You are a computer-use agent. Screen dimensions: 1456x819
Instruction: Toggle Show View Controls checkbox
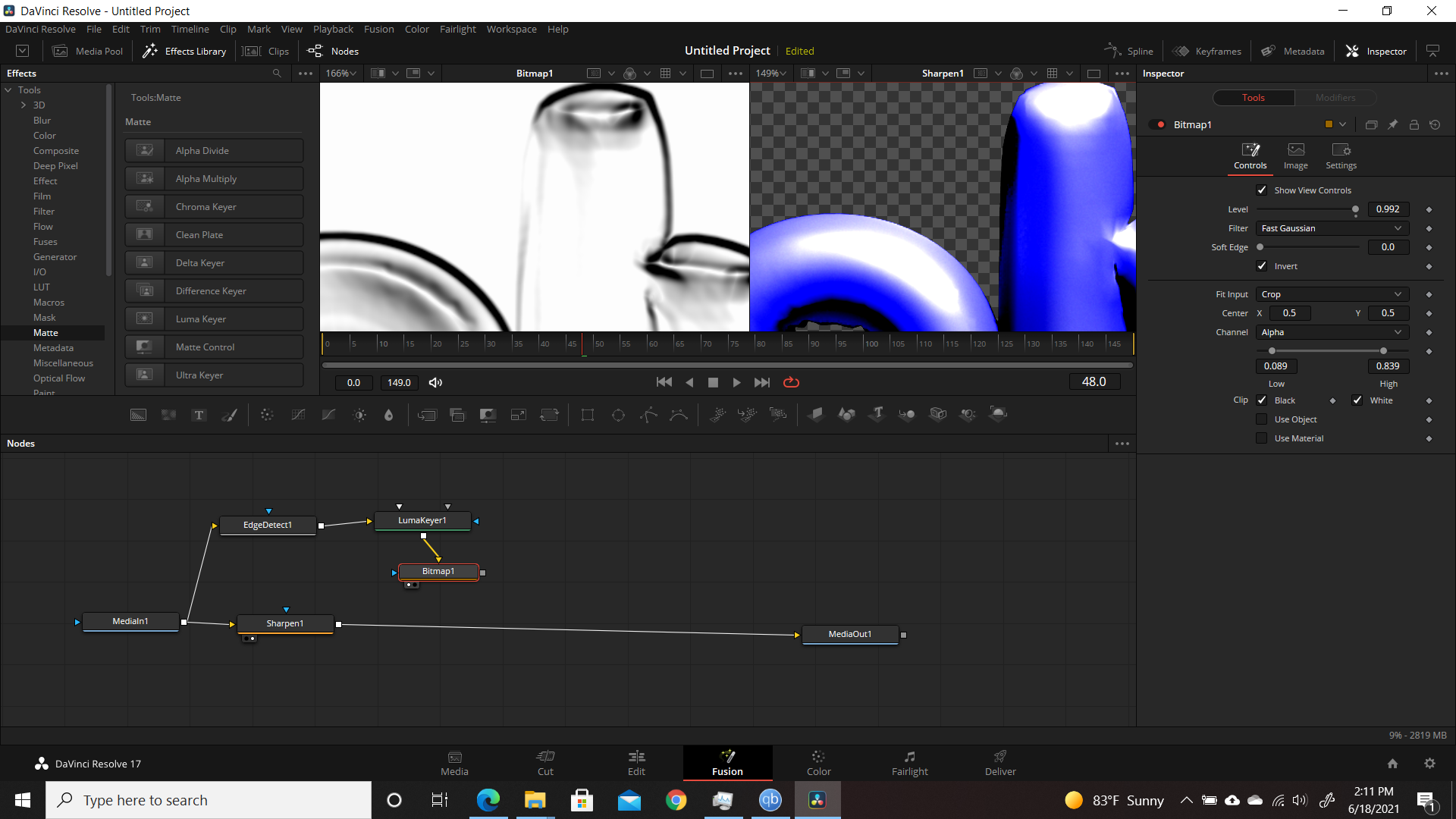click(x=1262, y=190)
